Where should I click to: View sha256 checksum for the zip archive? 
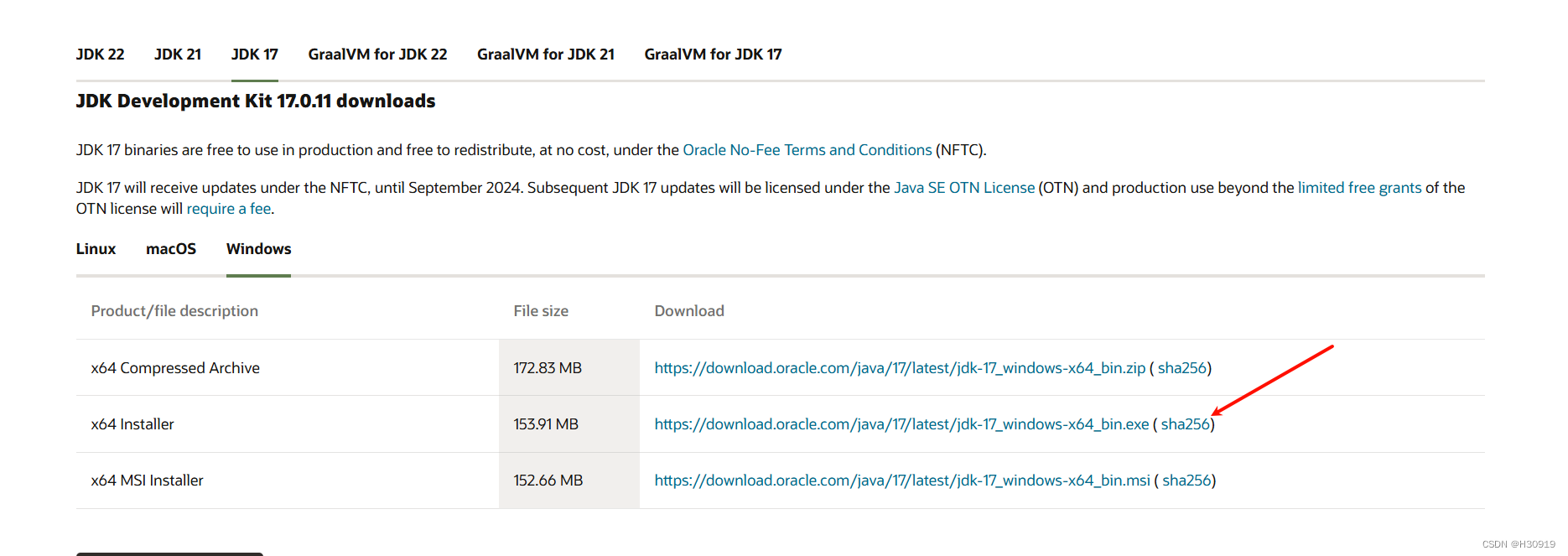pos(1182,367)
